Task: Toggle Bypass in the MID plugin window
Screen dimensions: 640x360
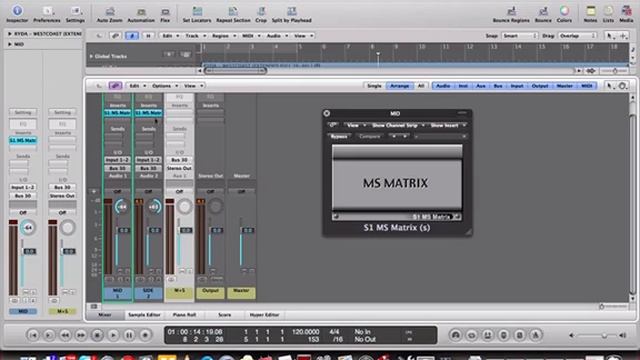Action: (x=339, y=136)
